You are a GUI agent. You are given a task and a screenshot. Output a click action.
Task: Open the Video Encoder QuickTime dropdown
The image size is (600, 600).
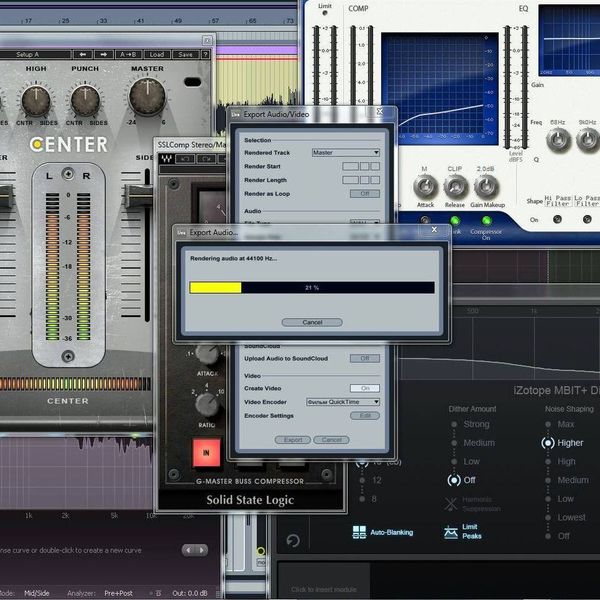click(343, 402)
